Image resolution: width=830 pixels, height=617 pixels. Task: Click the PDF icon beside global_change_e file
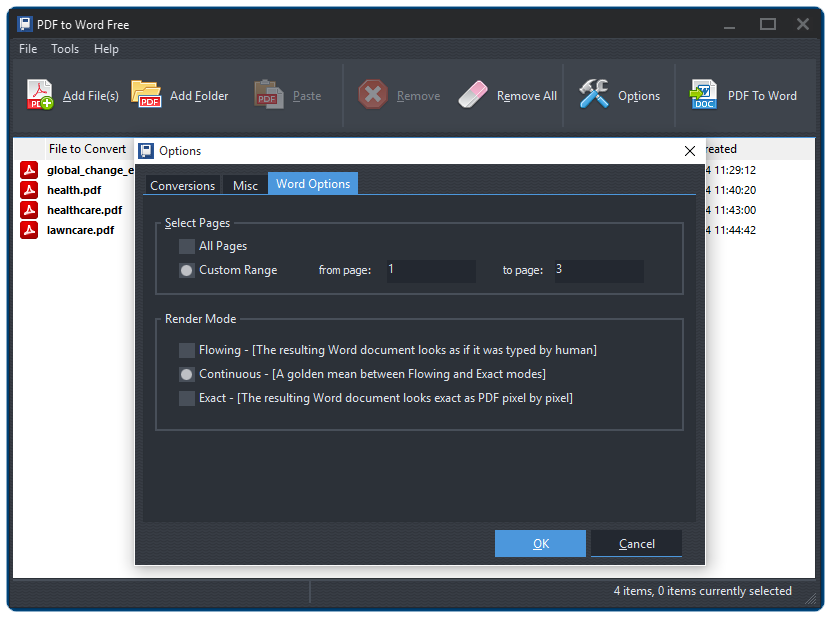(x=29, y=170)
